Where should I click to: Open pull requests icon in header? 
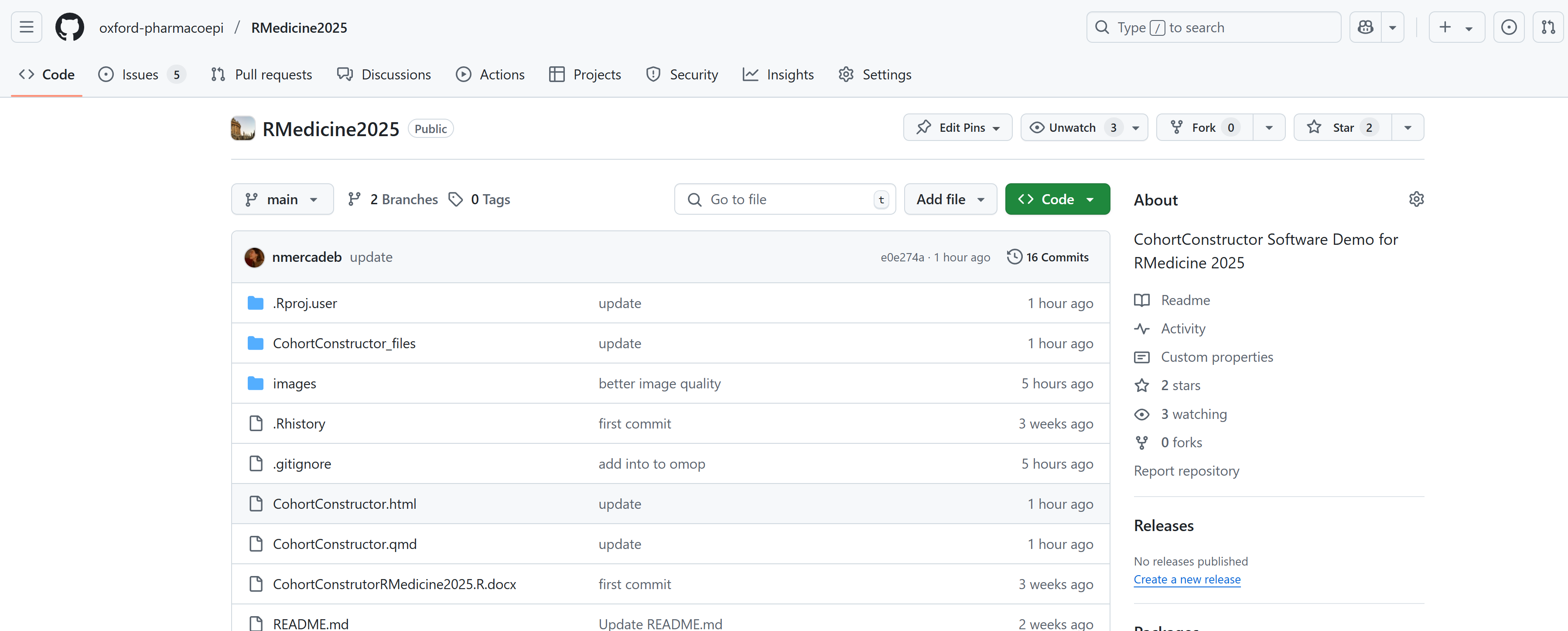1548,27
